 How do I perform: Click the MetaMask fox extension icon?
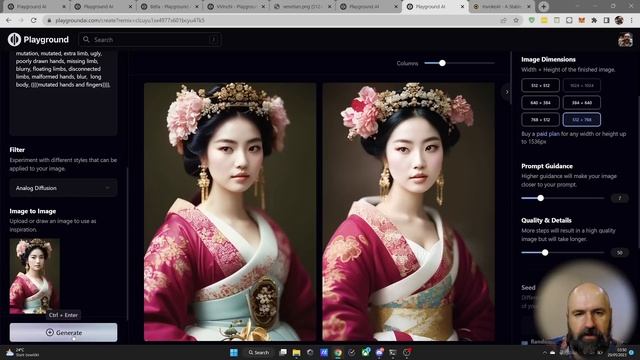582,20
